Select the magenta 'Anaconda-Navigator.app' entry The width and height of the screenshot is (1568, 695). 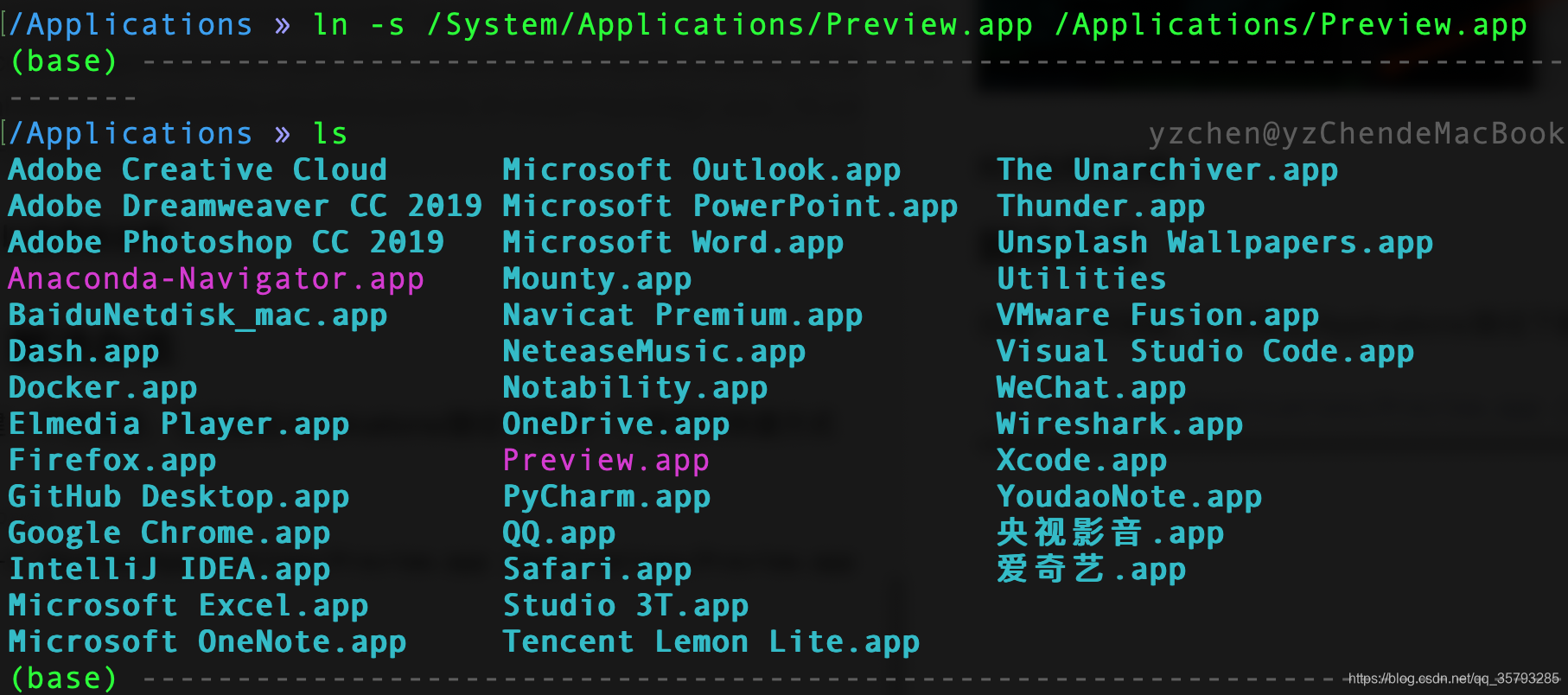pyautogui.click(x=216, y=279)
